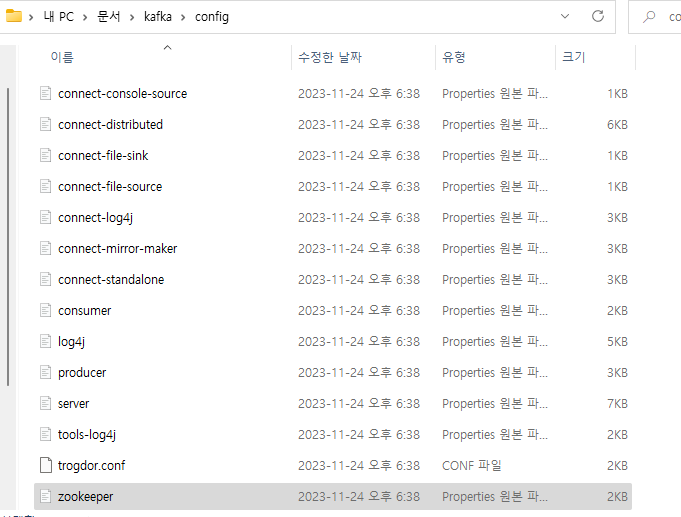Screen dimensions: 681x517
Task: Click the type cell of producer row
Action: [x=495, y=373]
